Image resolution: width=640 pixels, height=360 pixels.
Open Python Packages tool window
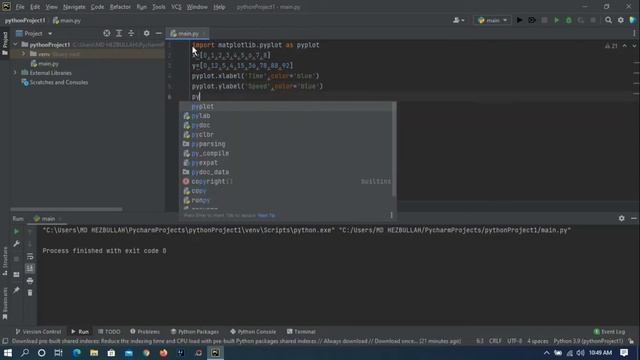195,331
